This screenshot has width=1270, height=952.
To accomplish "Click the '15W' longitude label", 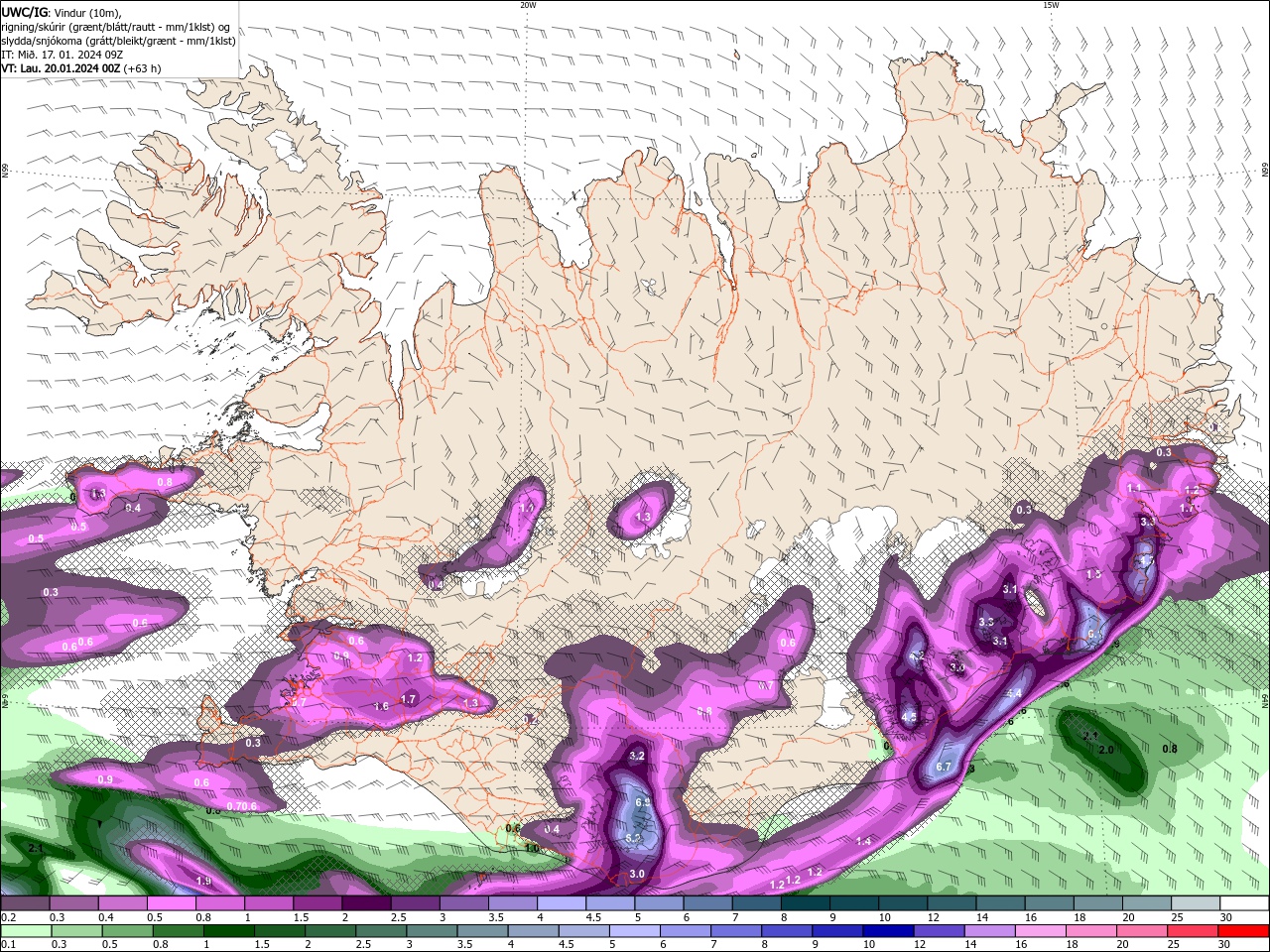I will pyautogui.click(x=1050, y=5).
